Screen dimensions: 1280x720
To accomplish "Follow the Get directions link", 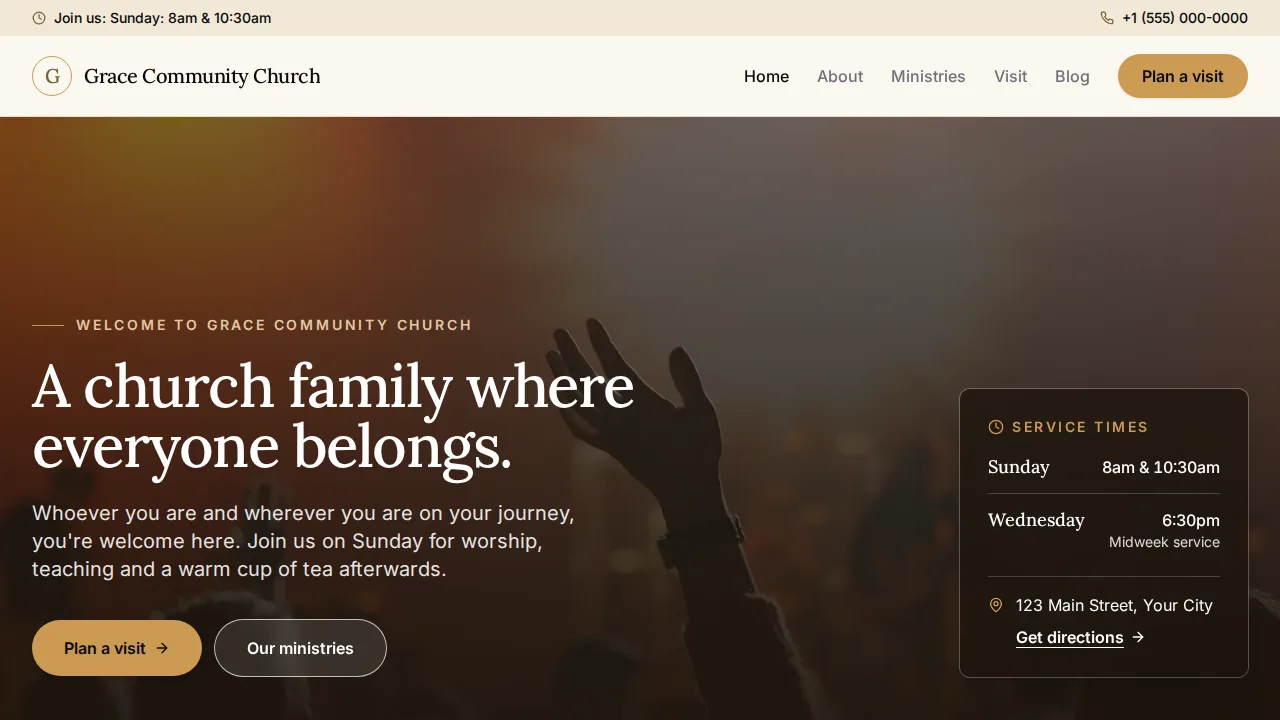I will (x=1070, y=637).
